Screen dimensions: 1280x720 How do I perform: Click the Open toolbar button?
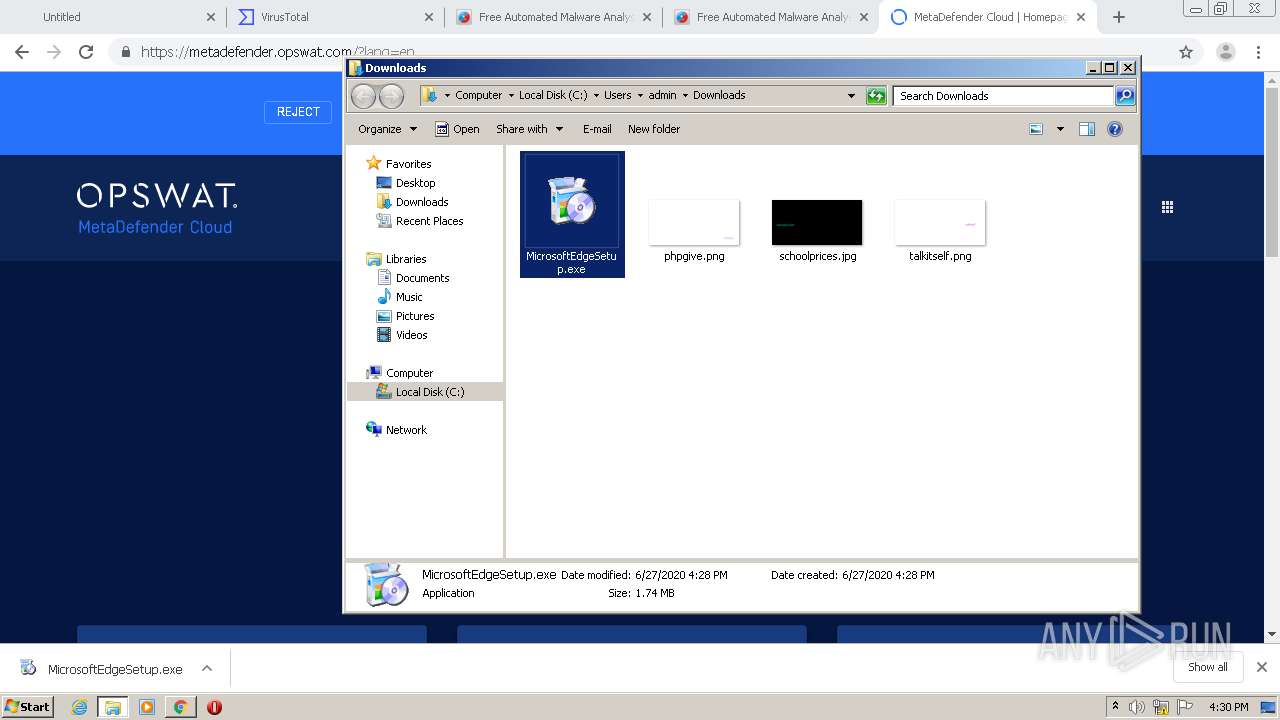point(457,129)
